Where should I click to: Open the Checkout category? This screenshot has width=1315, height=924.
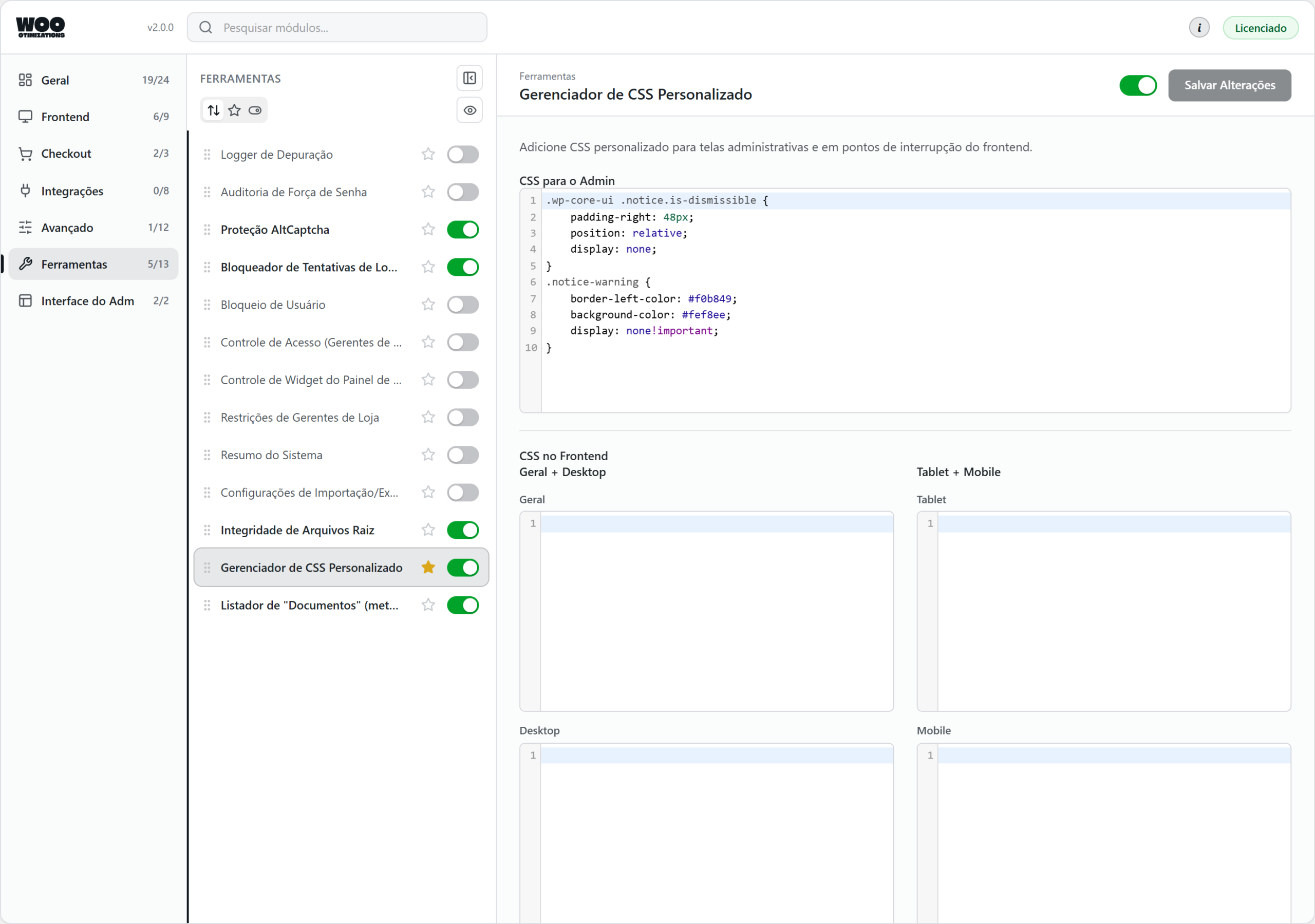click(x=93, y=154)
